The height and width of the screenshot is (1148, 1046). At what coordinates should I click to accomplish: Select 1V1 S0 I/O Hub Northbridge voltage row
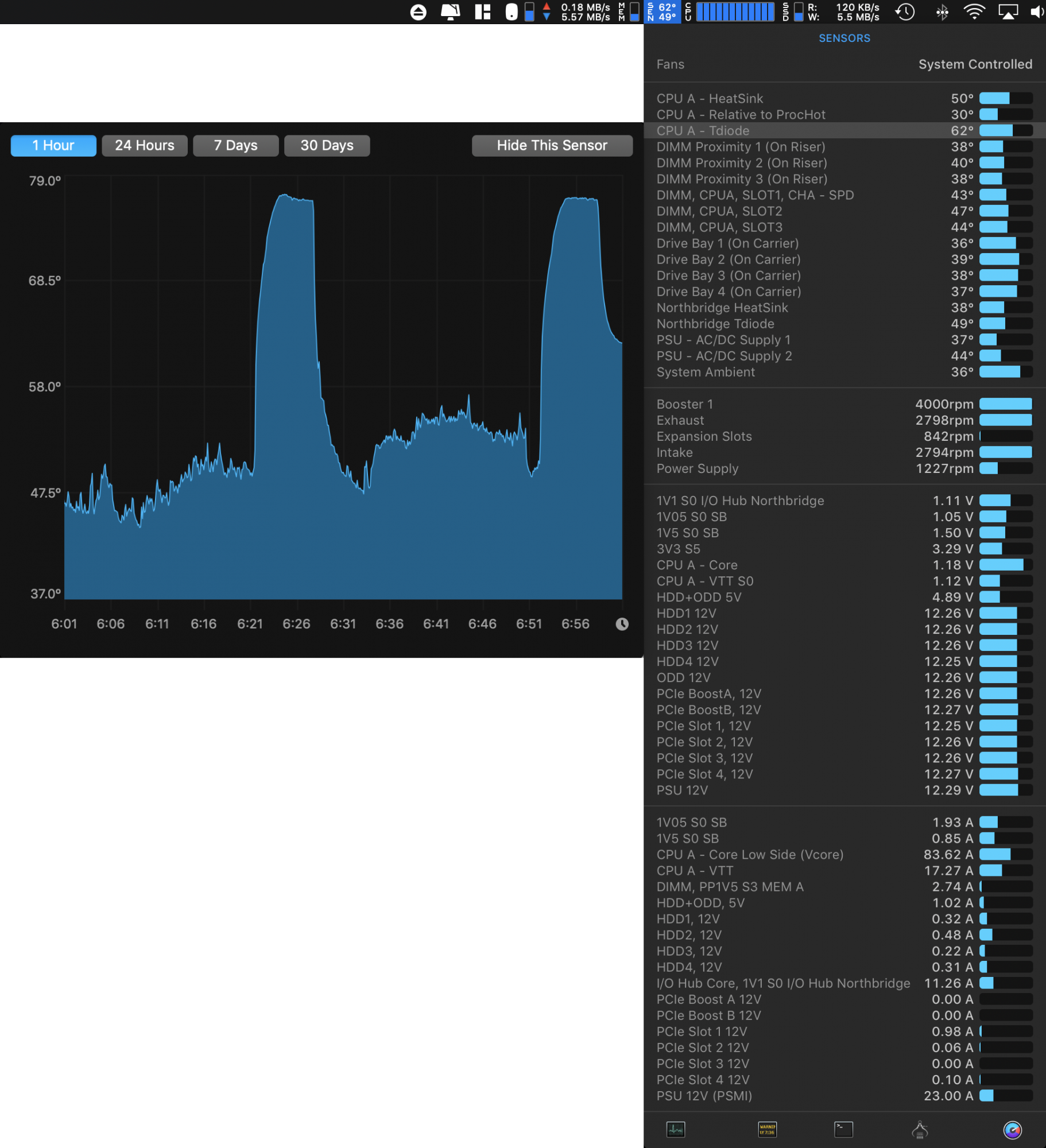pyautogui.click(x=844, y=501)
